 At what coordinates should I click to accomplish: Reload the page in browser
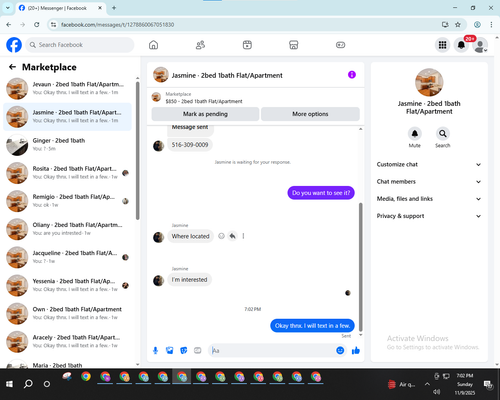(x=37, y=24)
